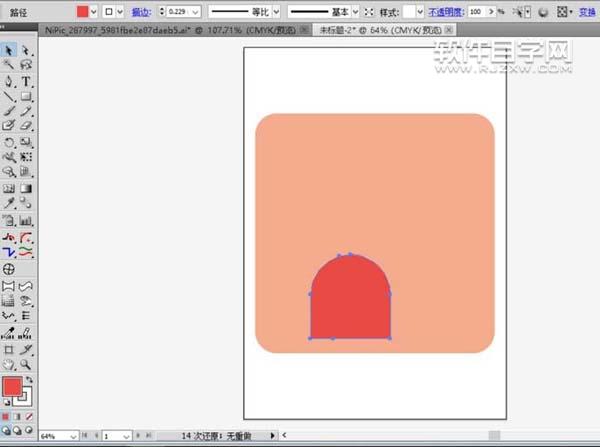This screenshot has height=447, width=600.
Task: Reset to default fill and stroke
Action: [x=6, y=403]
